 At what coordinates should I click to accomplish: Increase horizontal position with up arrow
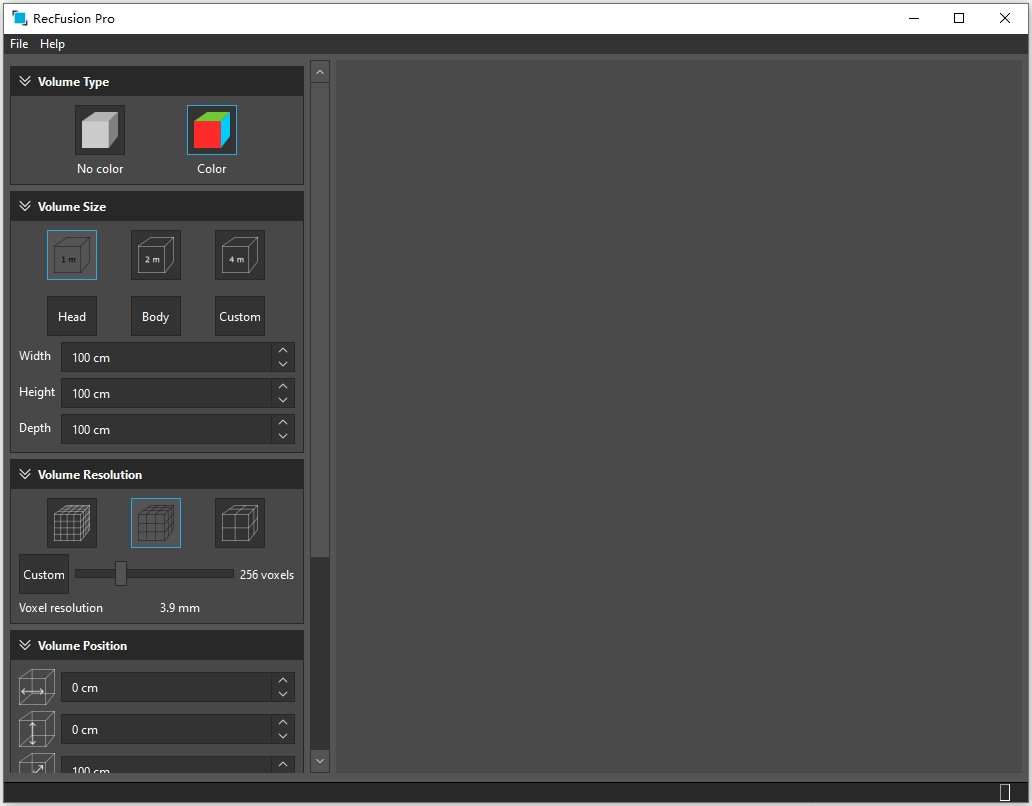(283, 680)
